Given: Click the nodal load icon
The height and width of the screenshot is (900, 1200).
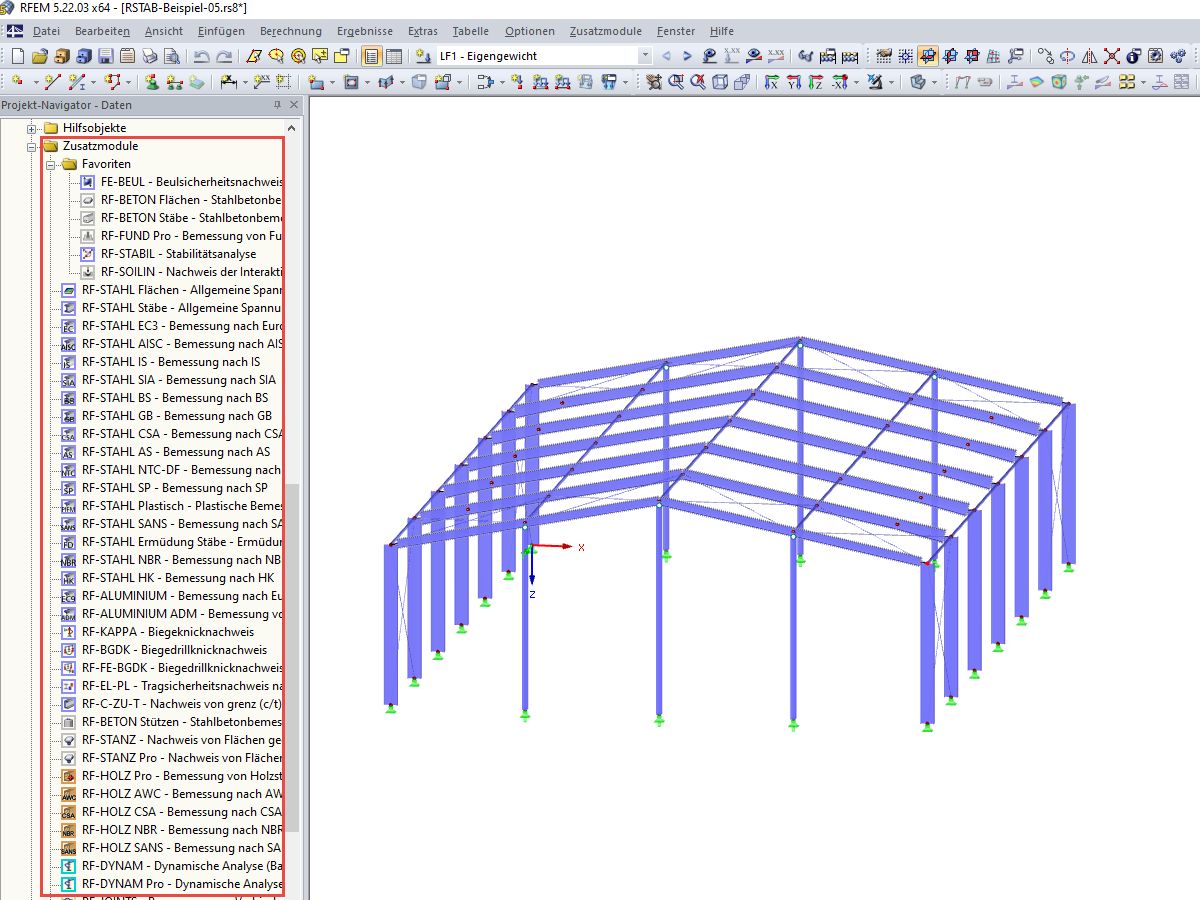Looking at the screenshot, I should coord(516,82).
